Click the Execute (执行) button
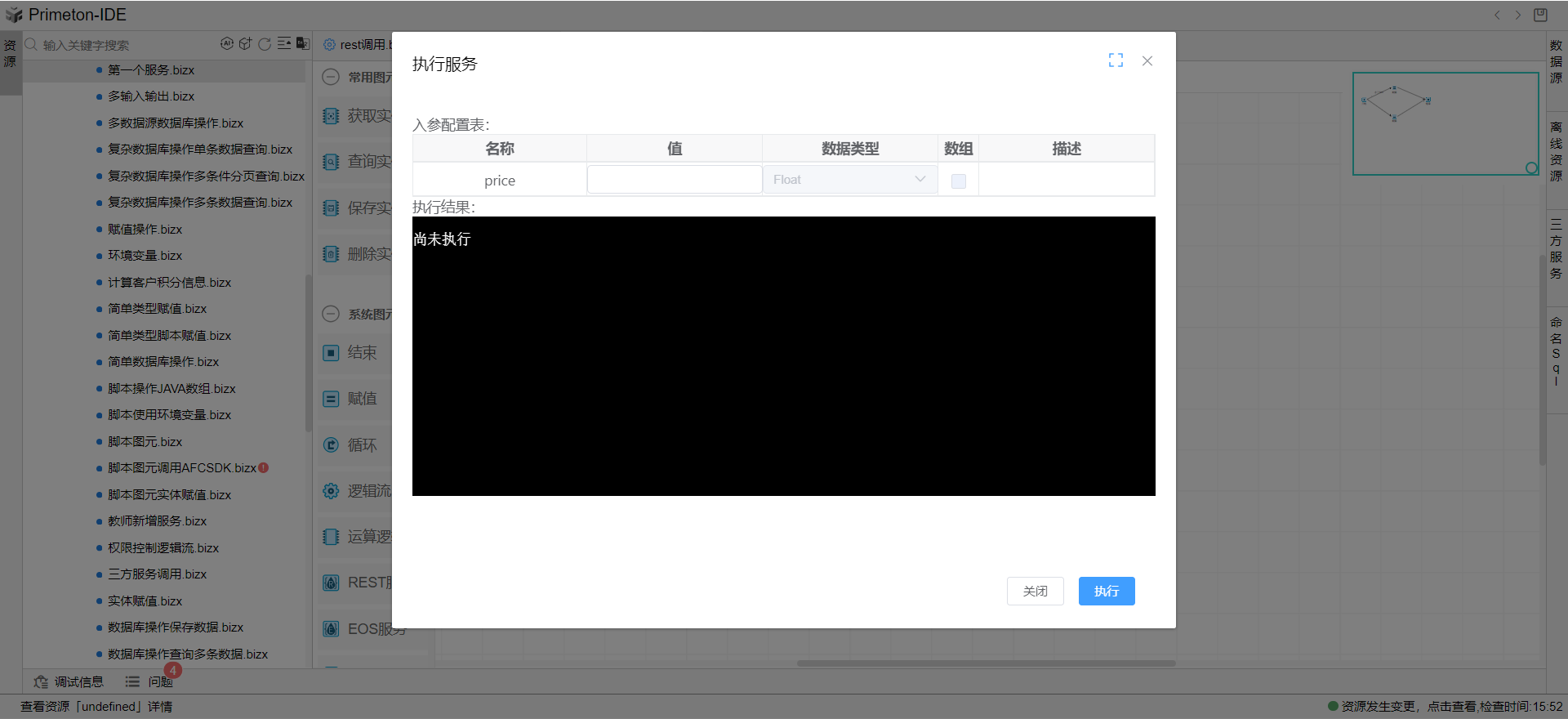This screenshot has width=1568, height=719. (x=1107, y=591)
